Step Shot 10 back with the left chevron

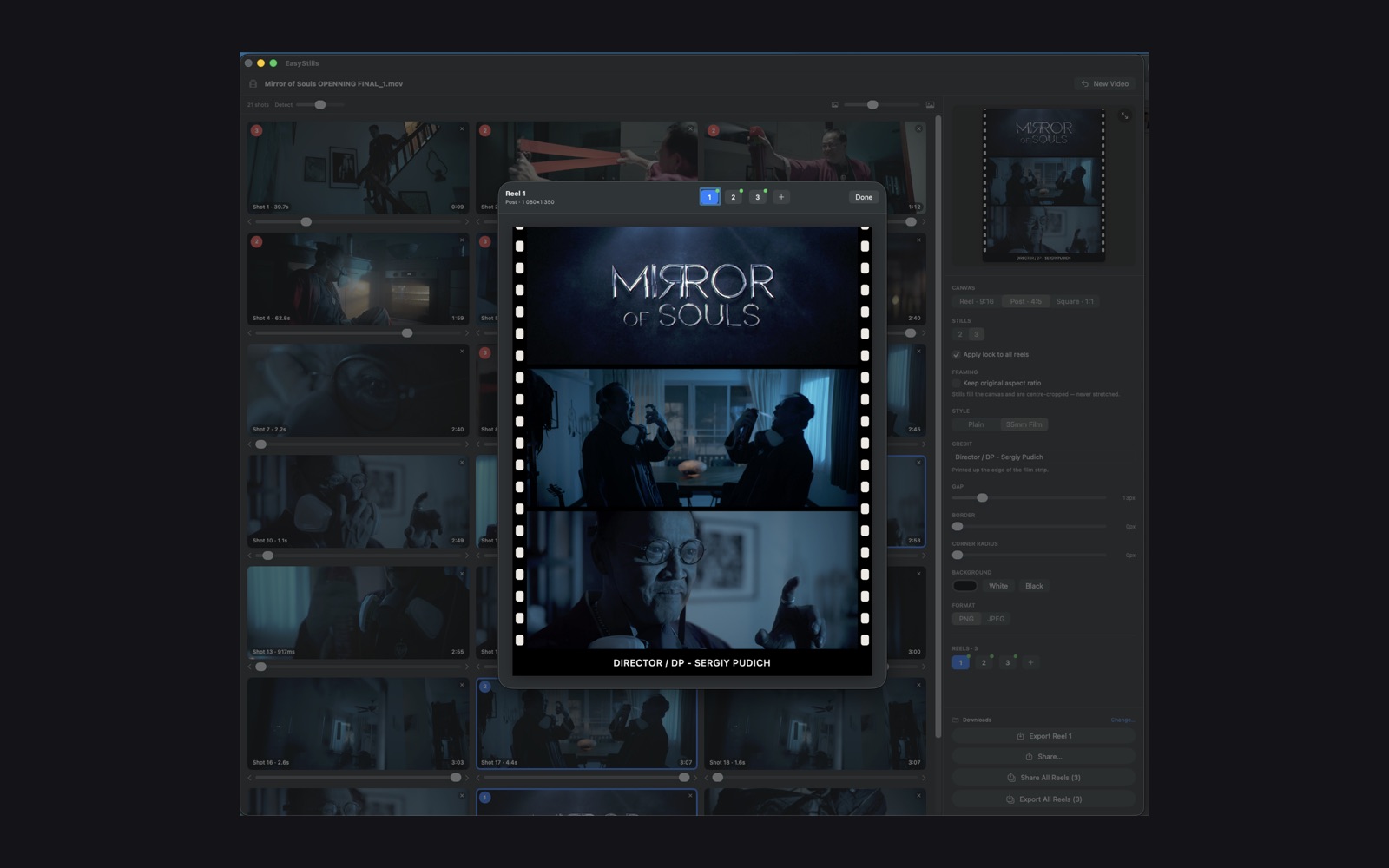point(250,556)
